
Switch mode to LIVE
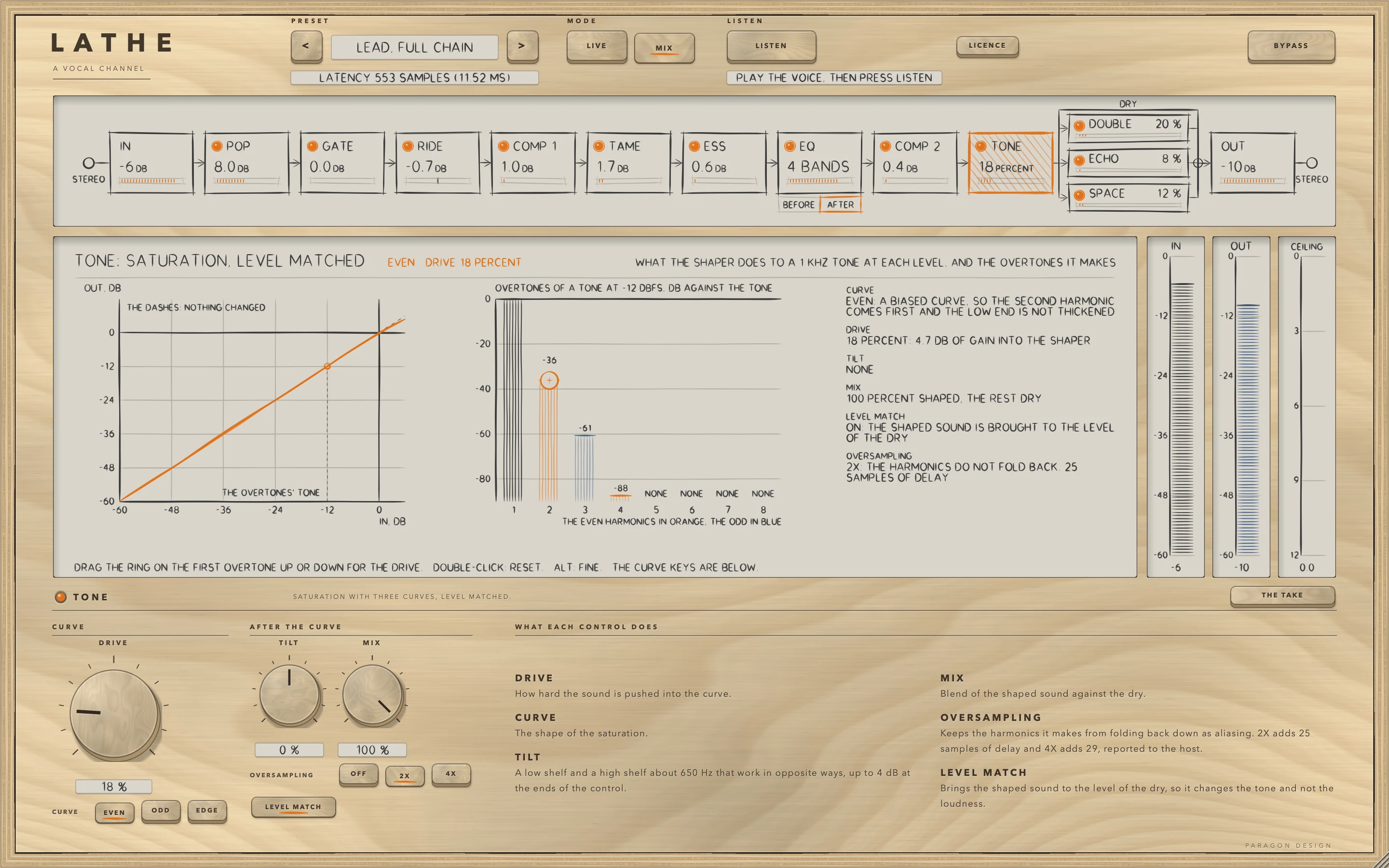point(596,46)
